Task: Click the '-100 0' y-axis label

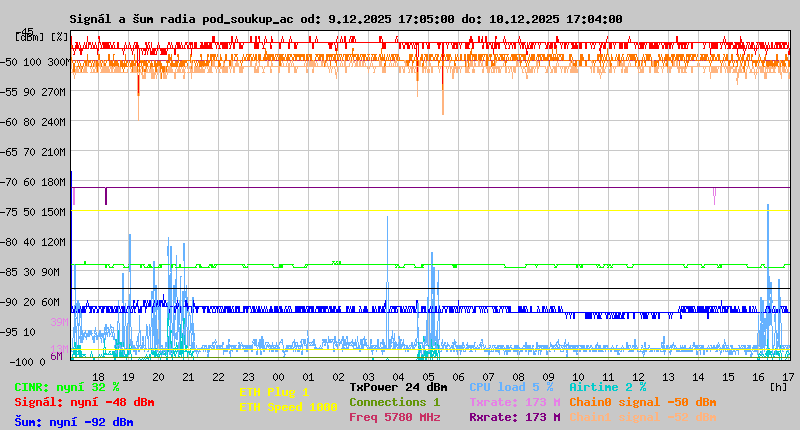Action: [x=28, y=362]
